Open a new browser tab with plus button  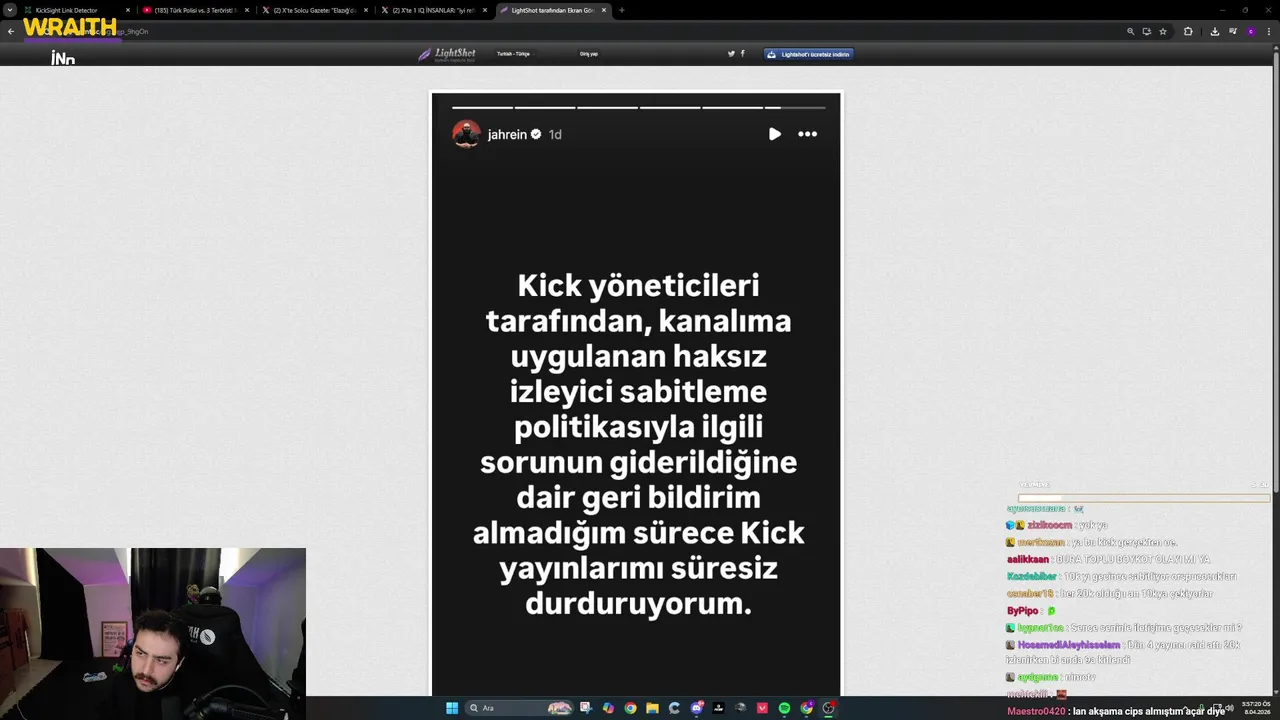click(x=622, y=10)
